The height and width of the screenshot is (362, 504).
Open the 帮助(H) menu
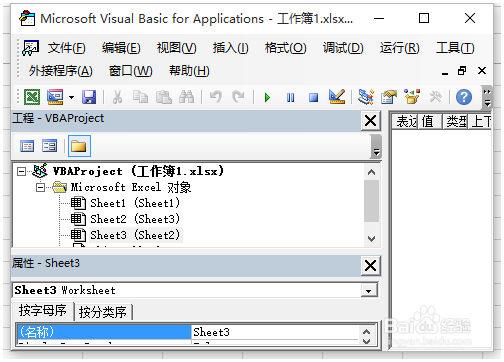tap(189, 71)
